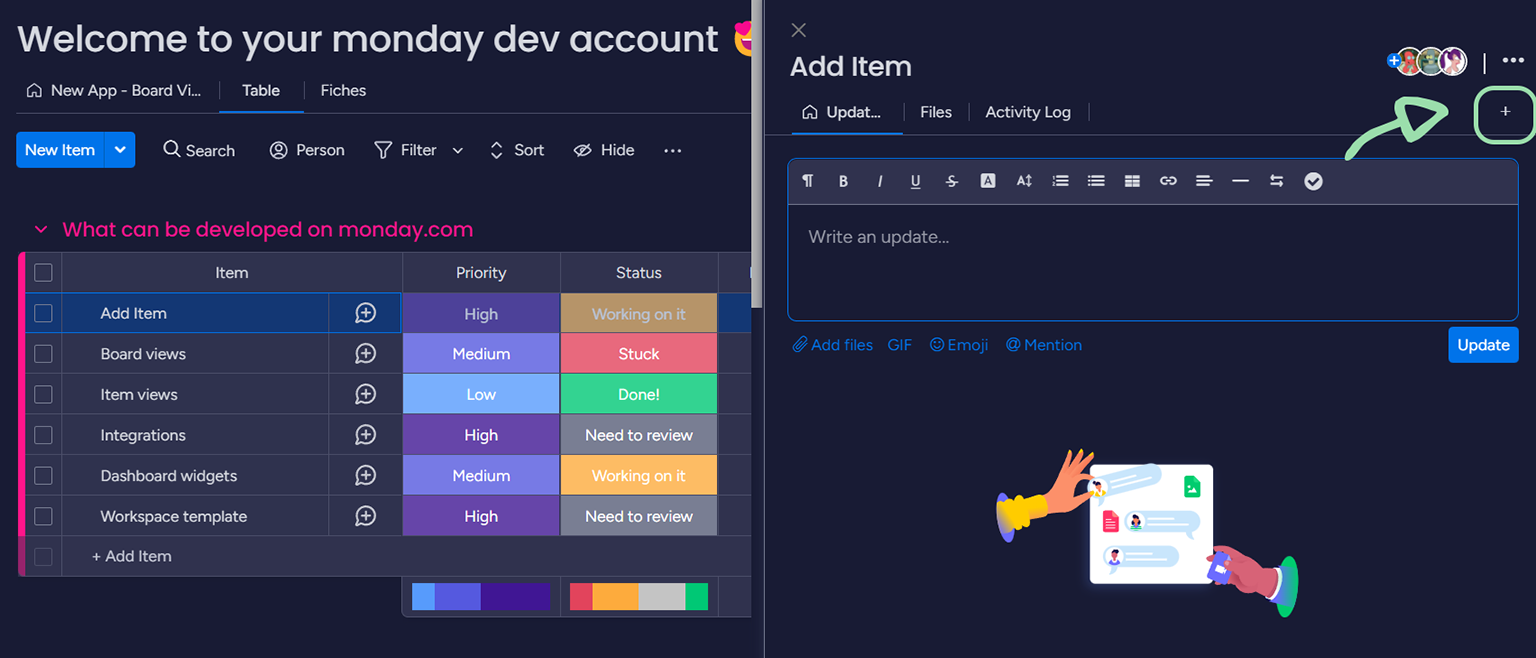Switch to the Activity Log tab
The image size is (1536, 658).
tap(1027, 112)
